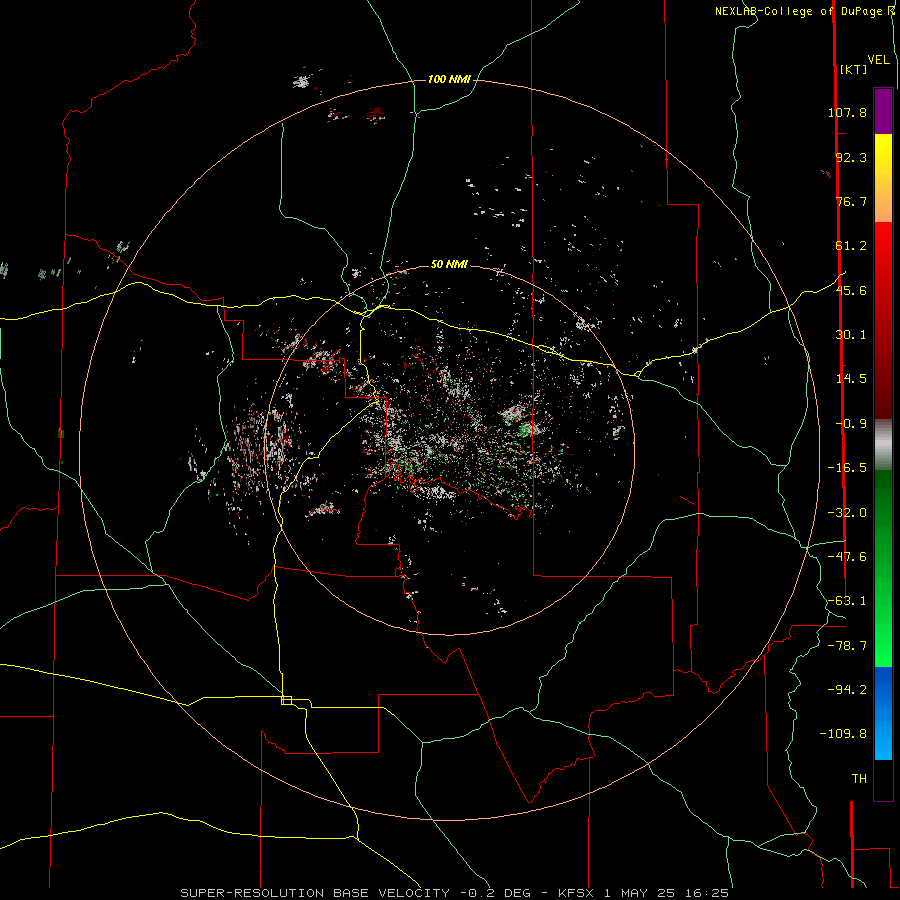Click the small square highway junction marker
This screenshot has height=900, width=900.
point(286,700)
